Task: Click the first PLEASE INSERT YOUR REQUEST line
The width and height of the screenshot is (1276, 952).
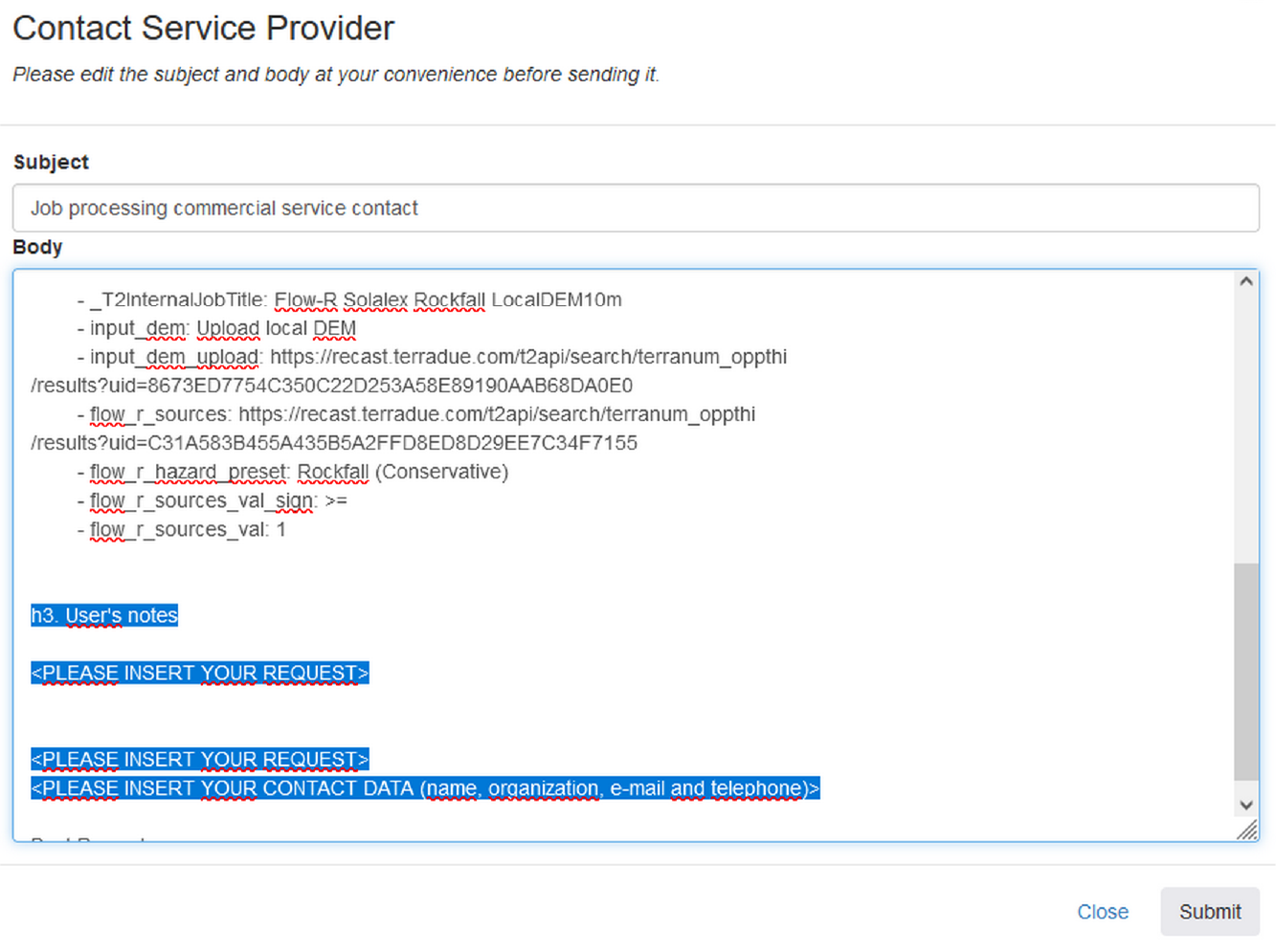Action: [x=200, y=673]
